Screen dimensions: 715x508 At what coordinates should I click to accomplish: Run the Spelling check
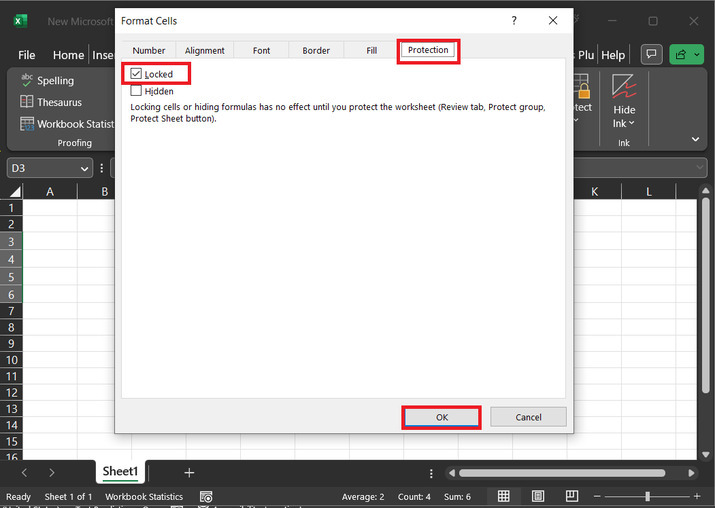pyautogui.click(x=47, y=80)
